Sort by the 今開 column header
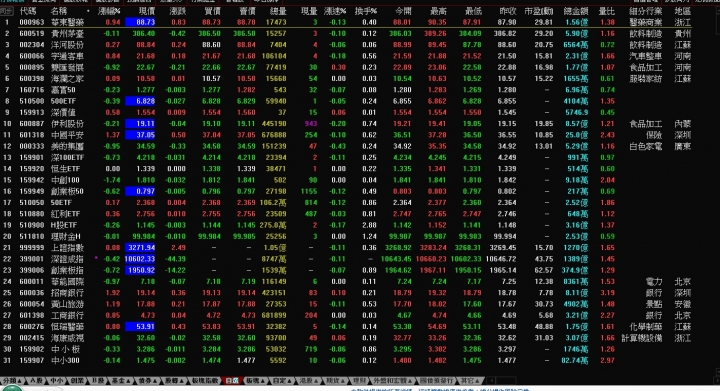 click(403, 11)
